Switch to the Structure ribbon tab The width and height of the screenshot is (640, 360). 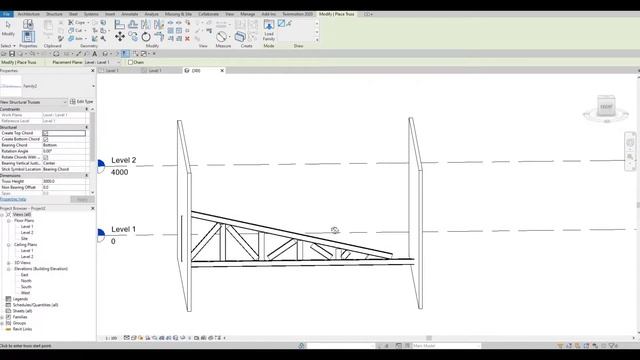coord(54,14)
